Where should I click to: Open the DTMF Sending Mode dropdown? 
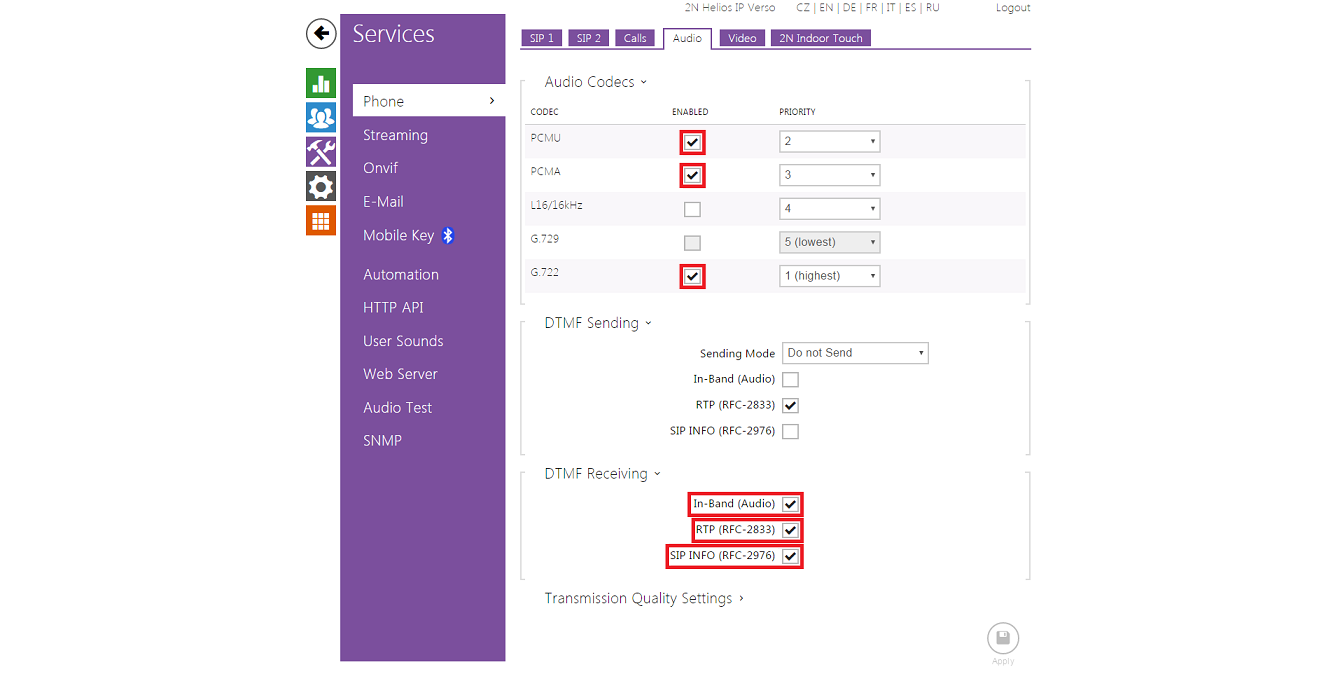[x=855, y=353]
